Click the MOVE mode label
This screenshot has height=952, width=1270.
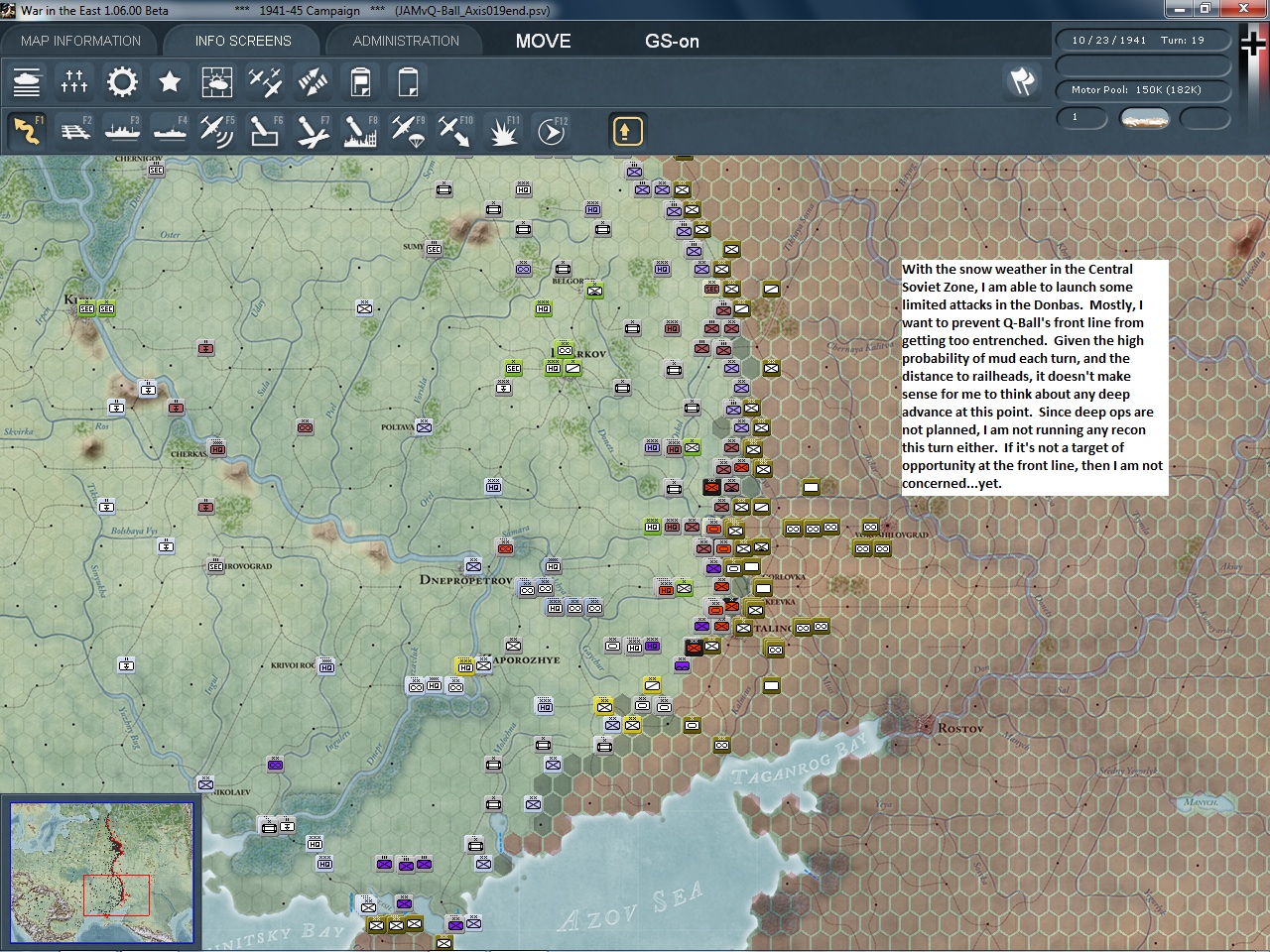pos(543,41)
